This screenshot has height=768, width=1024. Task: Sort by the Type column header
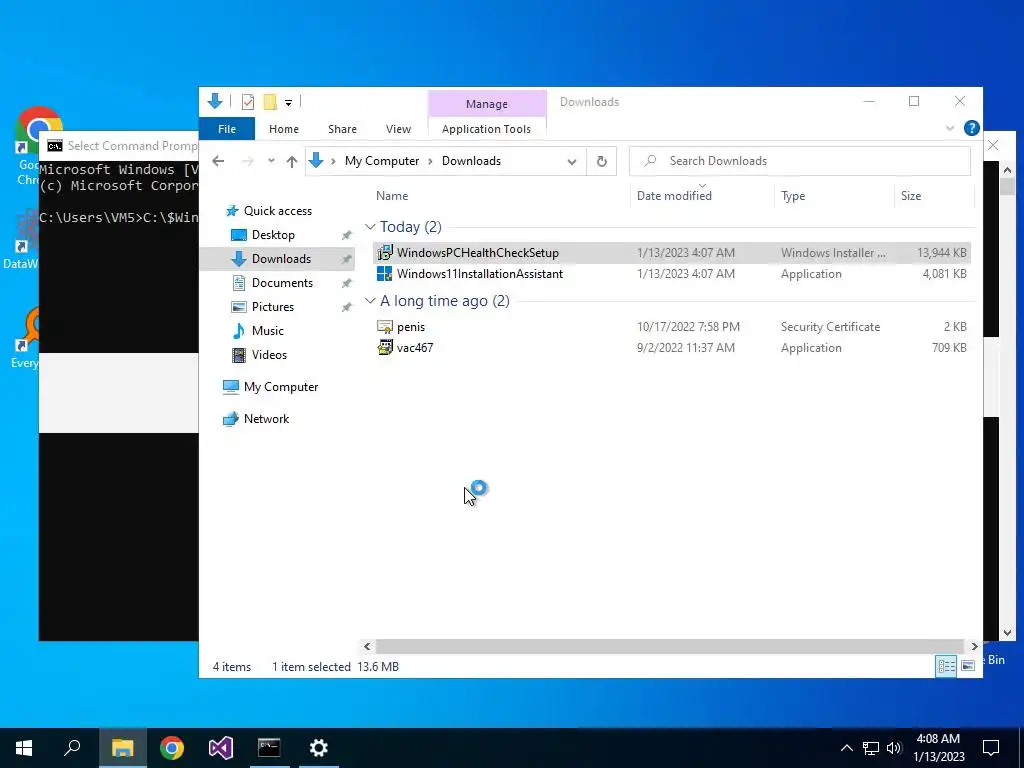point(793,196)
